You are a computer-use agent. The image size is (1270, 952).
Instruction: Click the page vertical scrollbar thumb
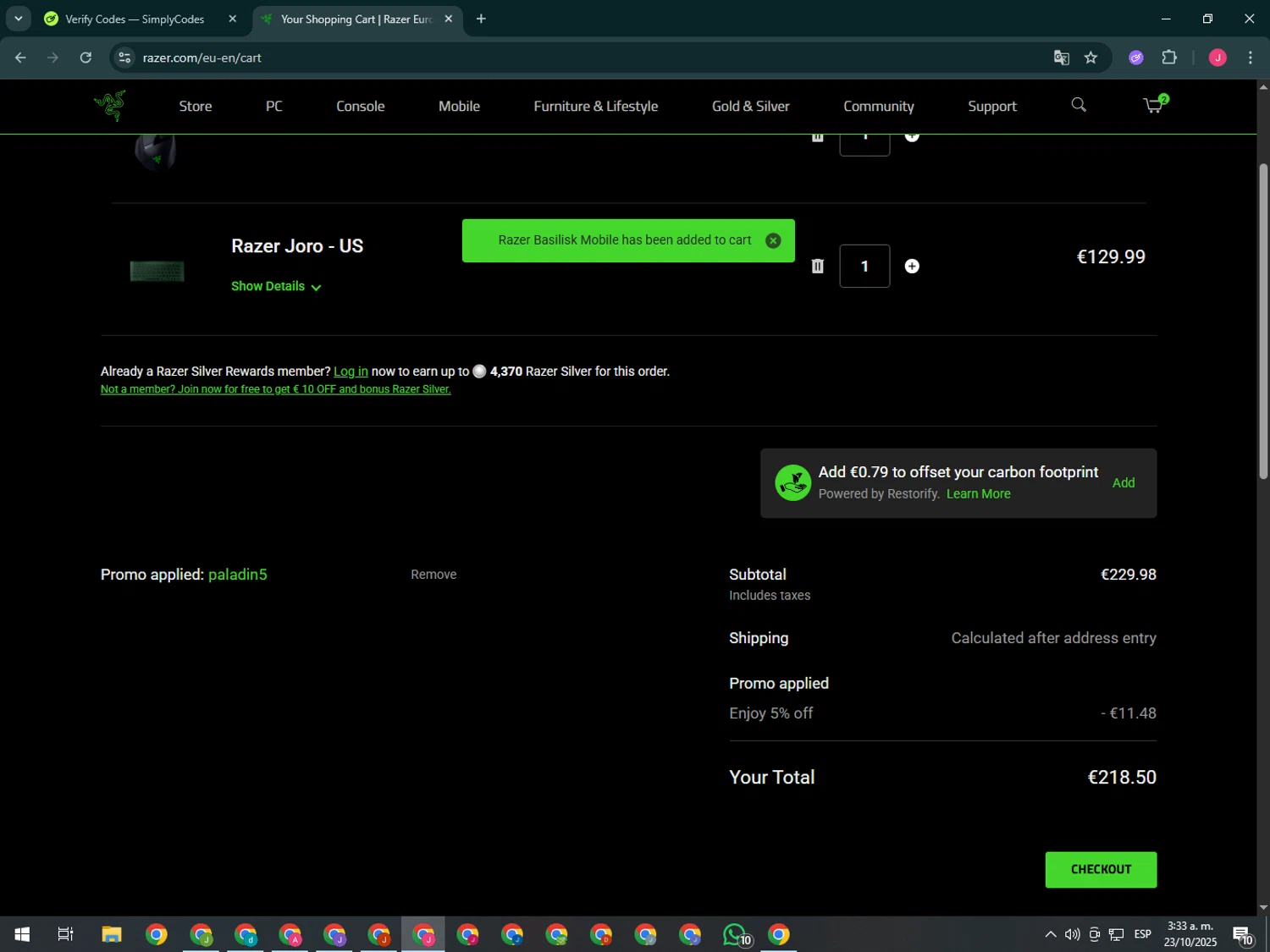pos(1263,322)
